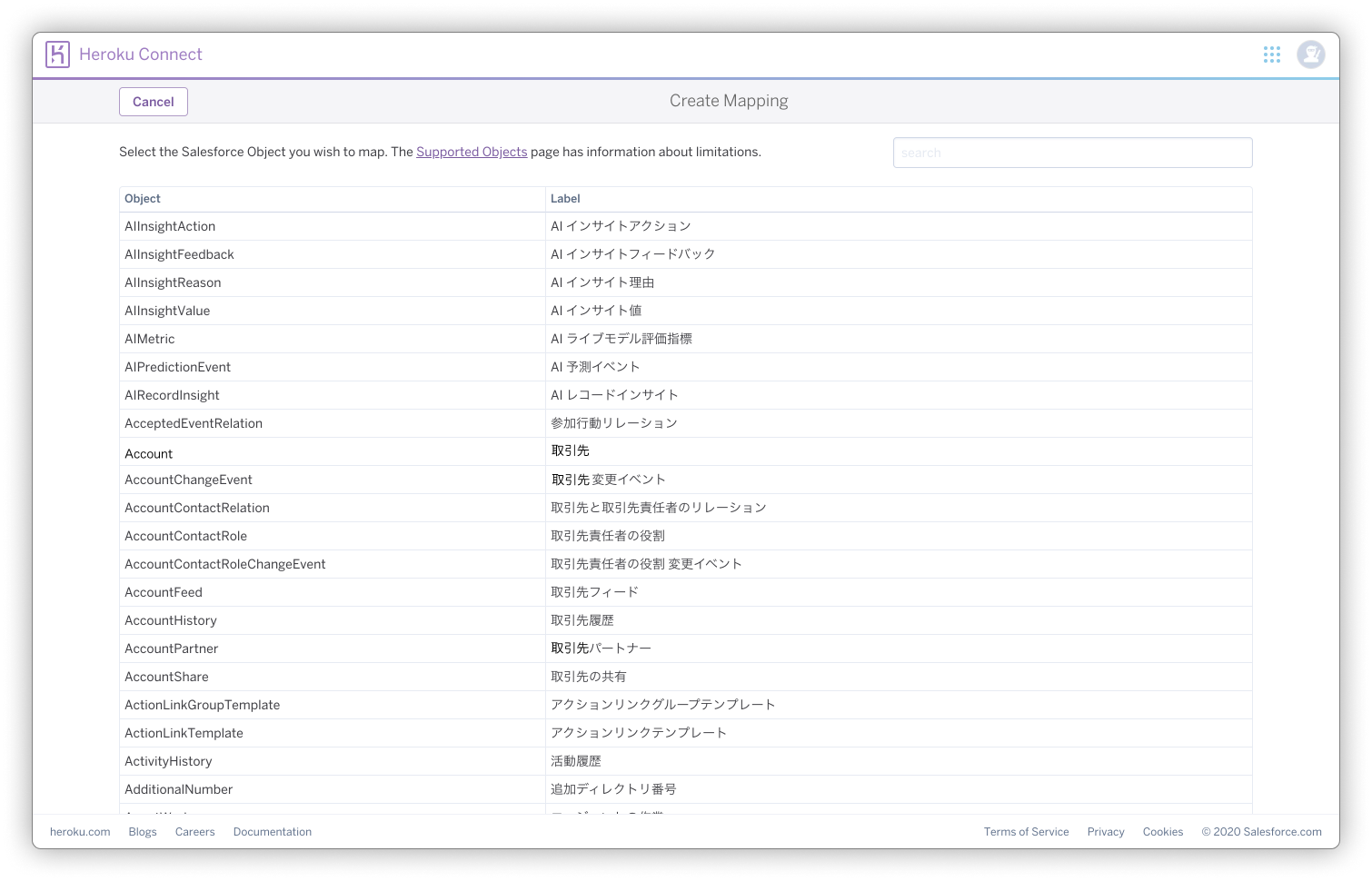The width and height of the screenshot is (1372, 881).
Task: Open the Cookies link
Action: coord(1162,831)
